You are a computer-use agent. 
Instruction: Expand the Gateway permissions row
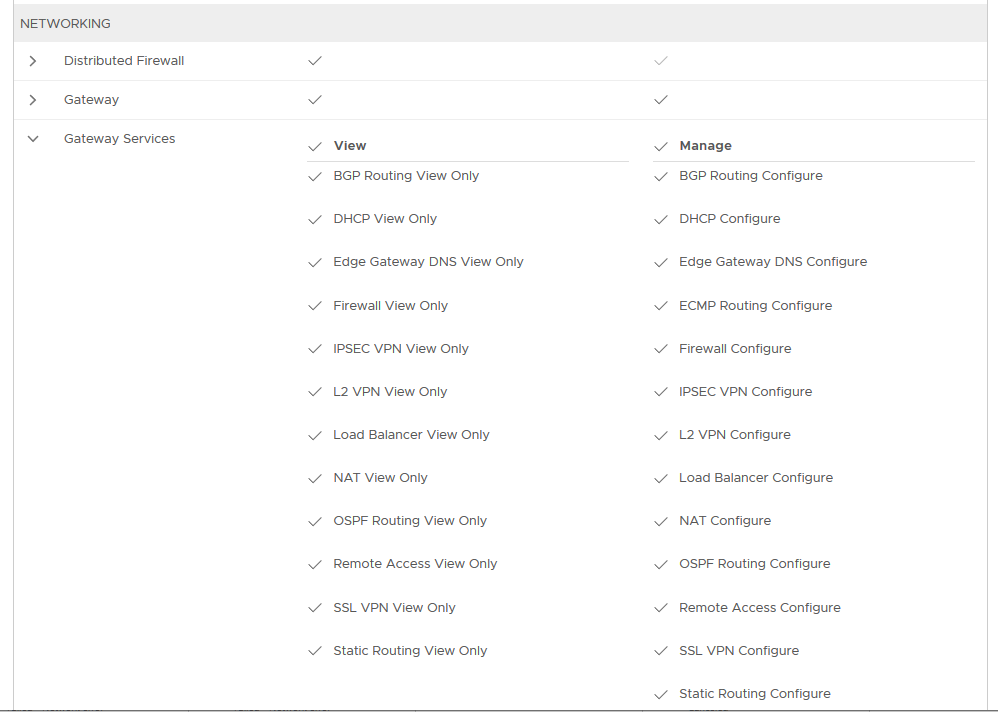[33, 100]
